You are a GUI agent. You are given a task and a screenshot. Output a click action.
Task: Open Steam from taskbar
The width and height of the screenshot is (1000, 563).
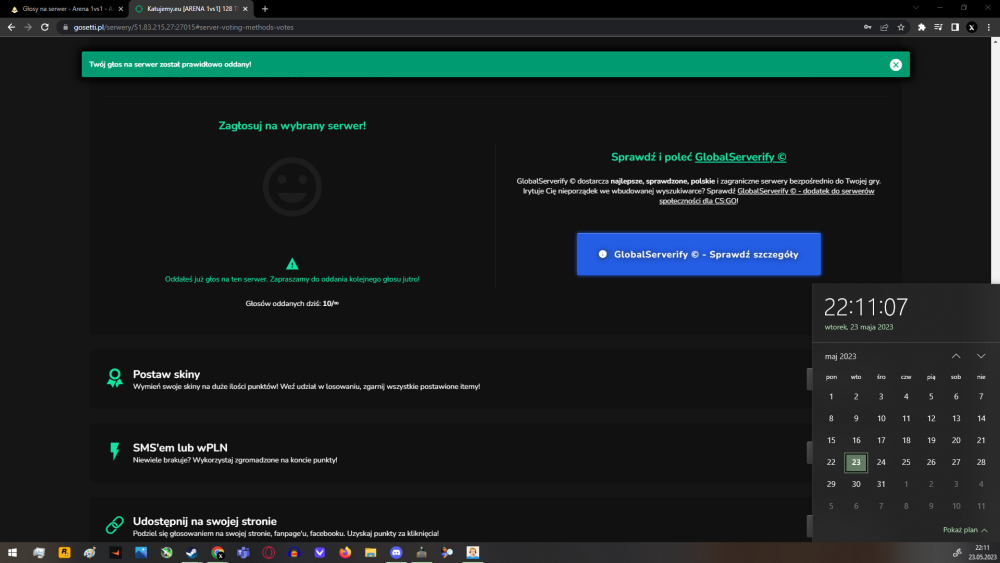point(191,553)
